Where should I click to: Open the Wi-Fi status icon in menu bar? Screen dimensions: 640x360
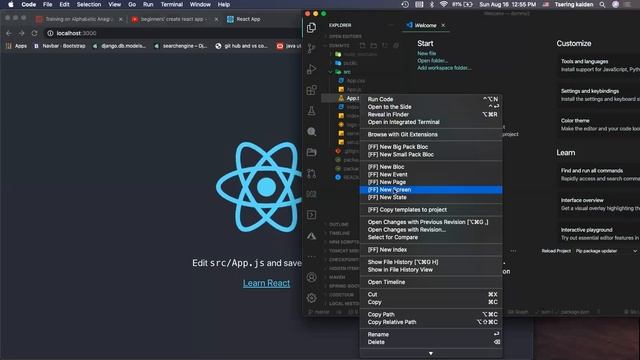[x=444, y=4]
